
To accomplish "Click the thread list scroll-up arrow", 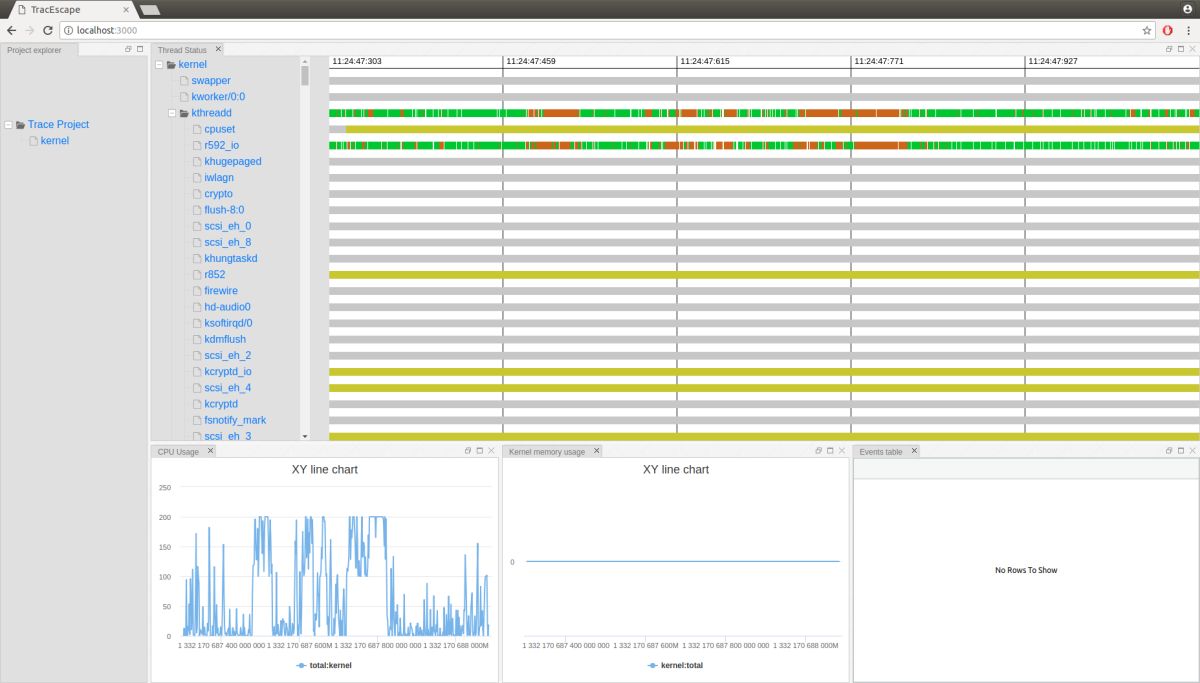I will (x=305, y=61).
